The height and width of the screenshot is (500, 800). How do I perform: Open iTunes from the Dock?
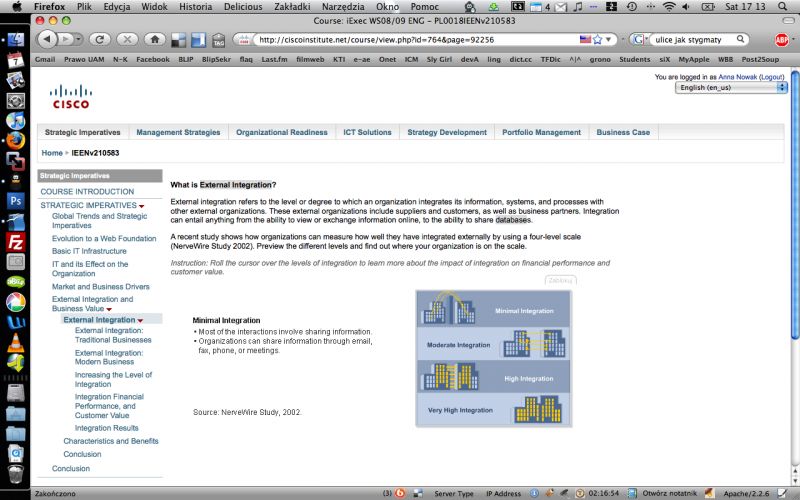tap(15, 121)
